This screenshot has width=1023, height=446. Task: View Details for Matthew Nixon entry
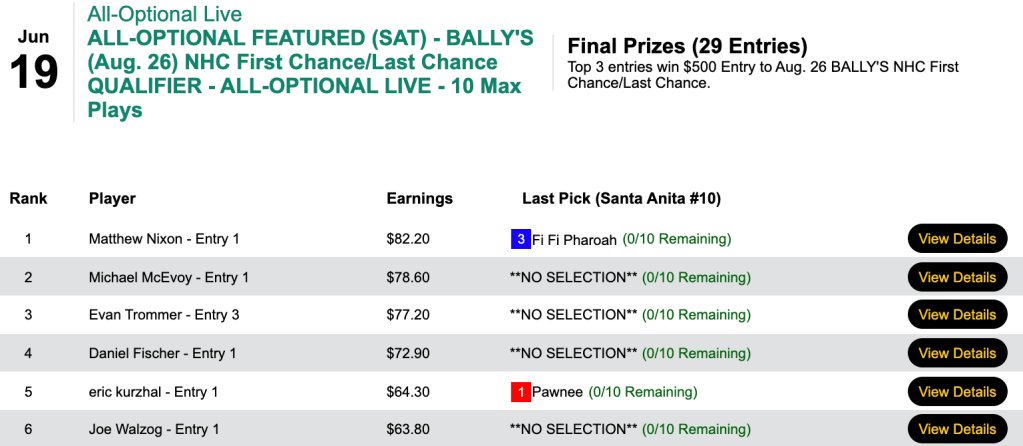click(x=957, y=239)
